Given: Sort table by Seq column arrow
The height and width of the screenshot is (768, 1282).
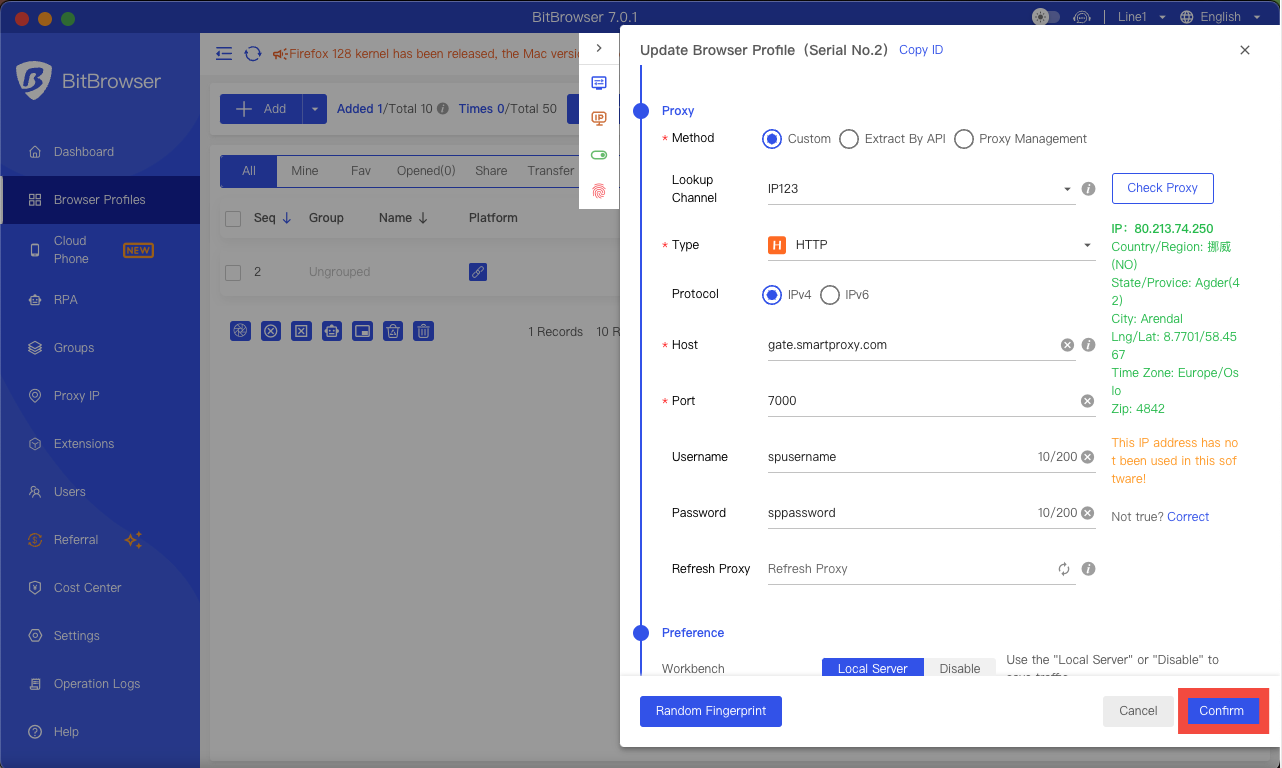Looking at the screenshot, I should pos(287,218).
